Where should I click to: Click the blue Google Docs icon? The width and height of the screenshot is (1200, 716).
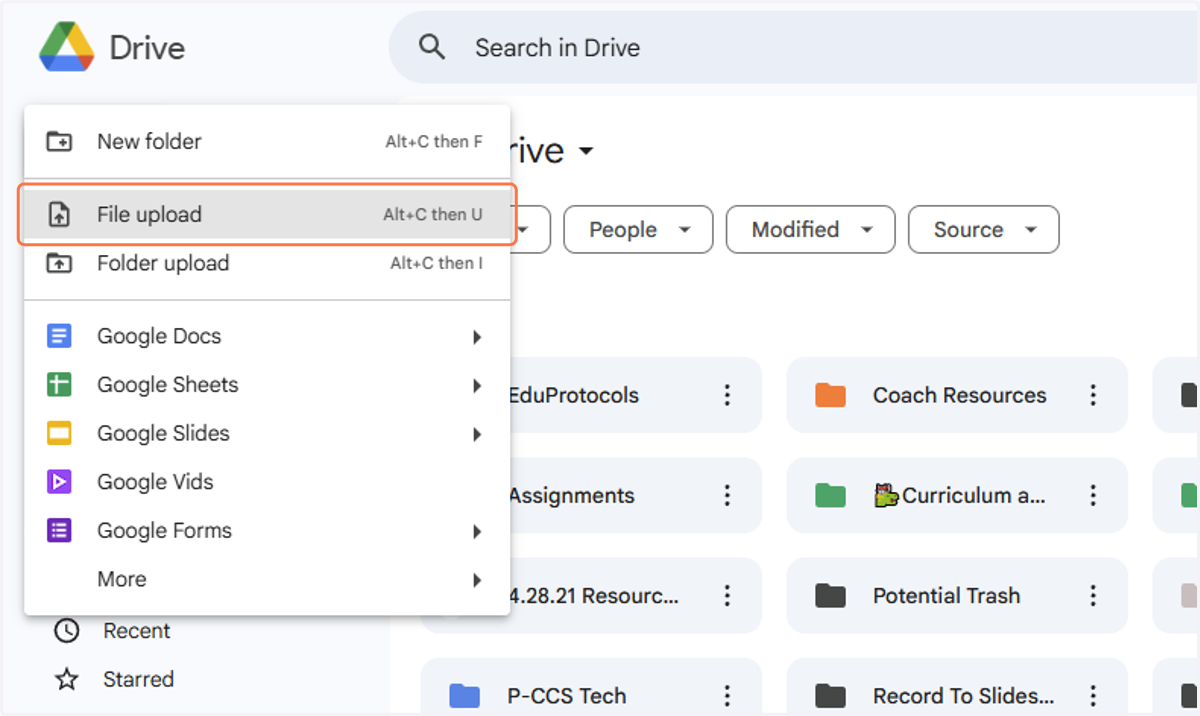pos(60,336)
